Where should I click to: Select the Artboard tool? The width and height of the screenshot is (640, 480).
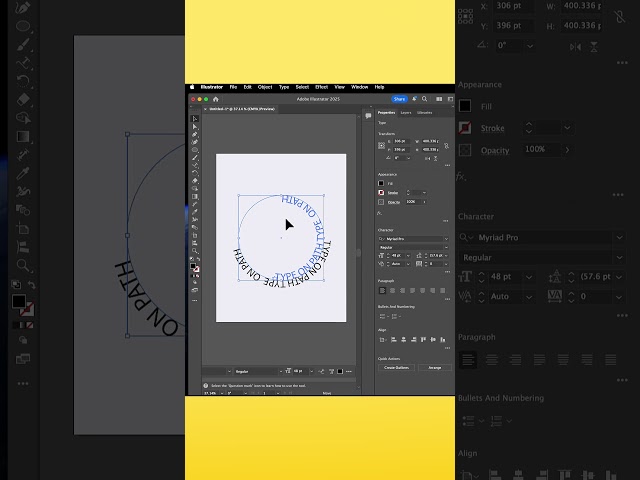pyautogui.click(x=195, y=236)
